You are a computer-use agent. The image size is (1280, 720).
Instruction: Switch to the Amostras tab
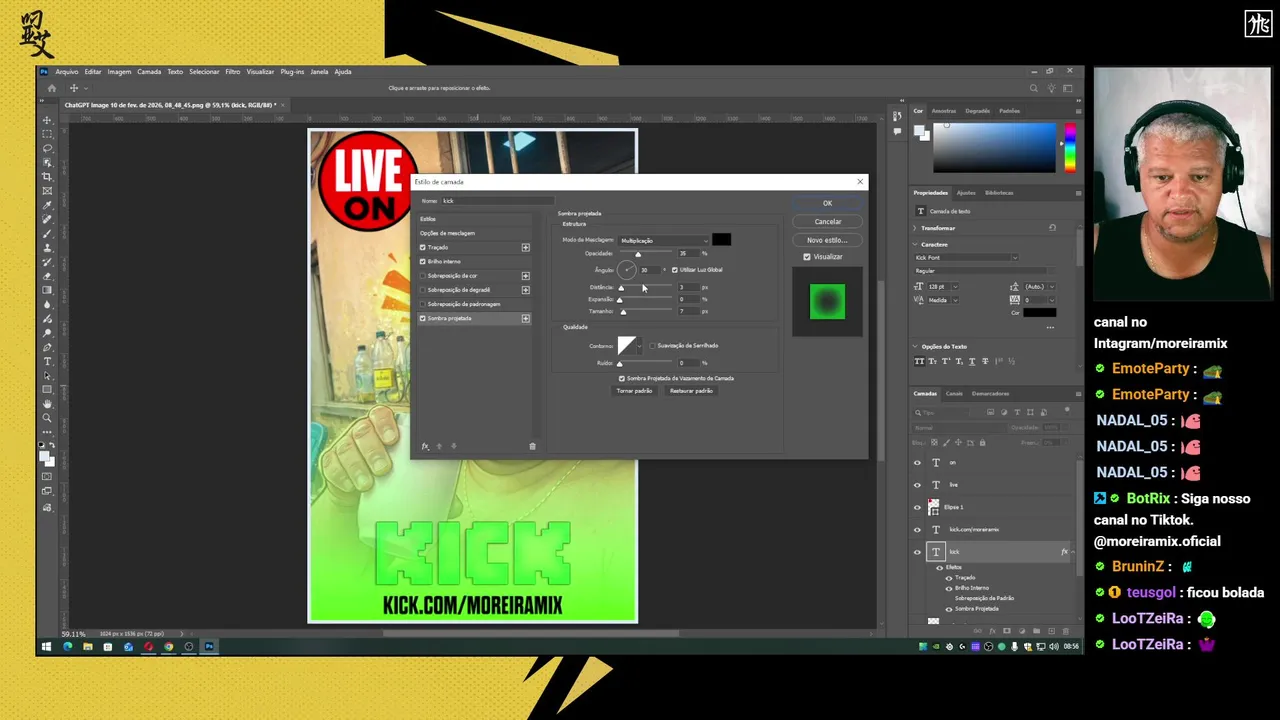tap(943, 111)
